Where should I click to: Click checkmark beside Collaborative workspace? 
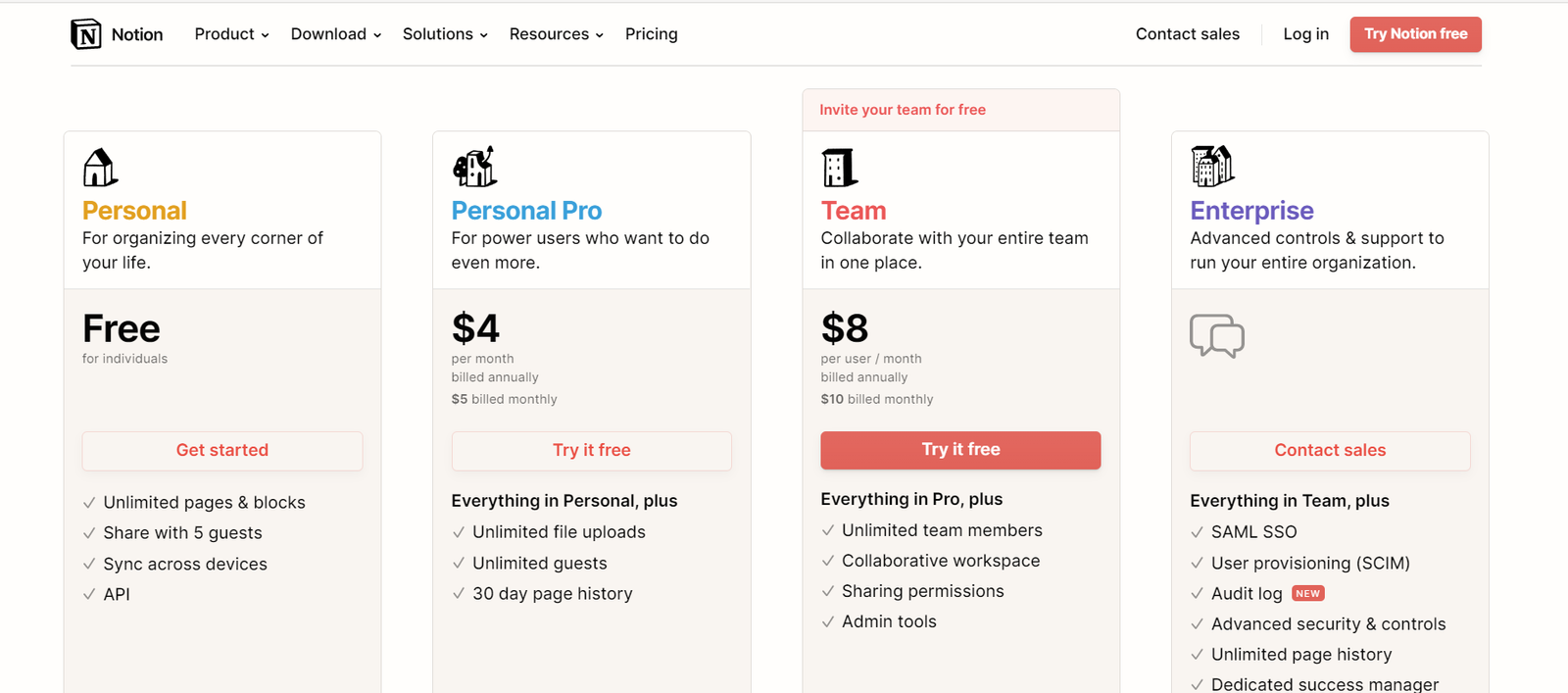click(x=828, y=561)
